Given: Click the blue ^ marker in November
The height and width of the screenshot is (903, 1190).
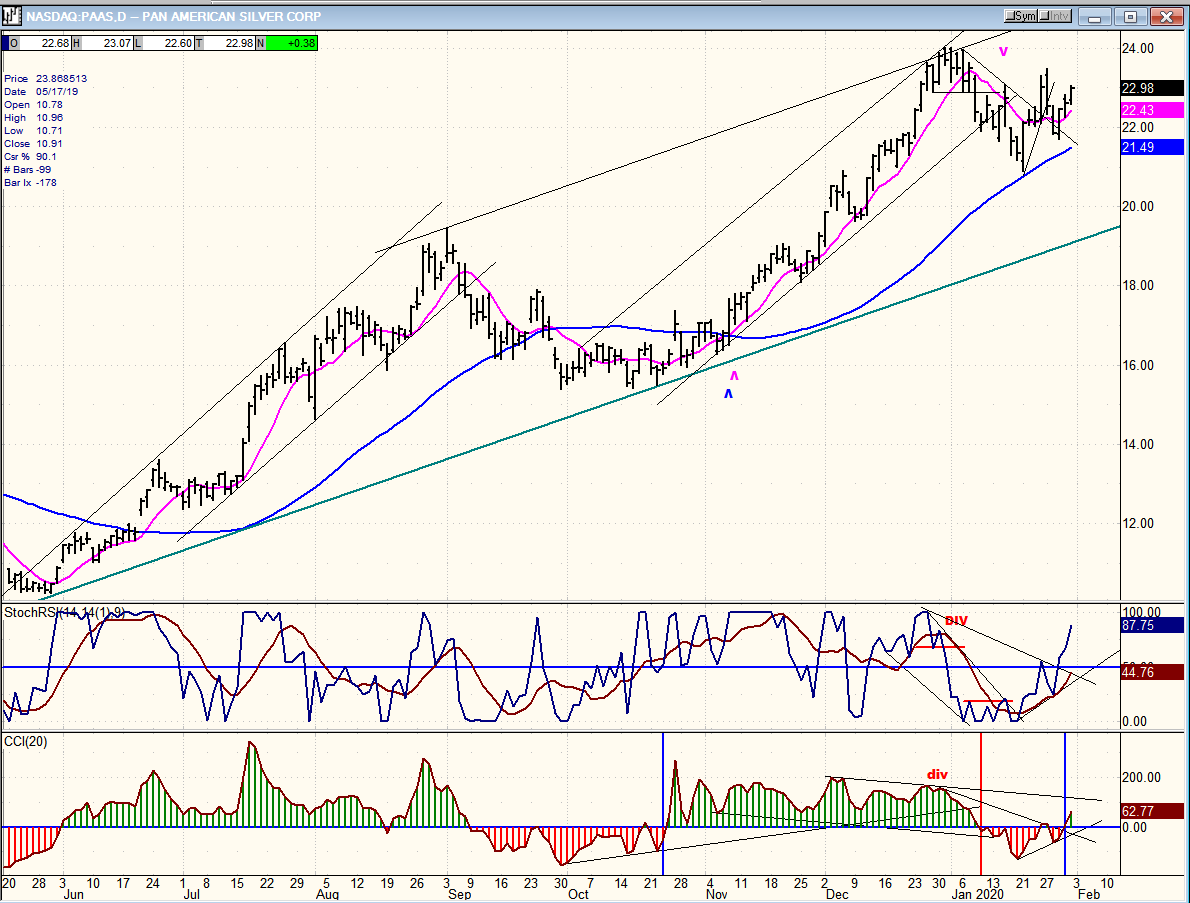Looking at the screenshot, I should click(729, 394).
